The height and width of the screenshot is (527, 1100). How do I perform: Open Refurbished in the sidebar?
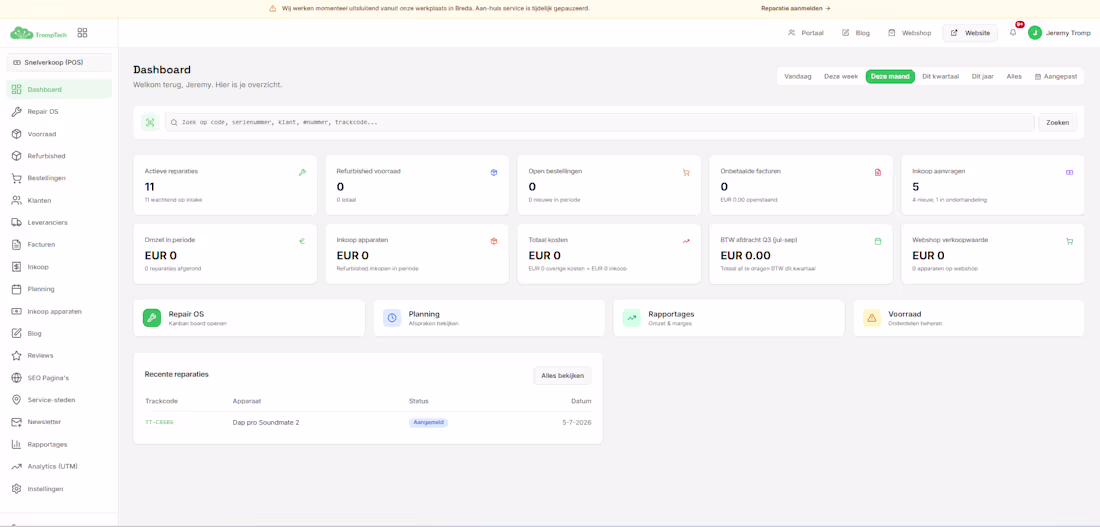[x=59, y=156]
